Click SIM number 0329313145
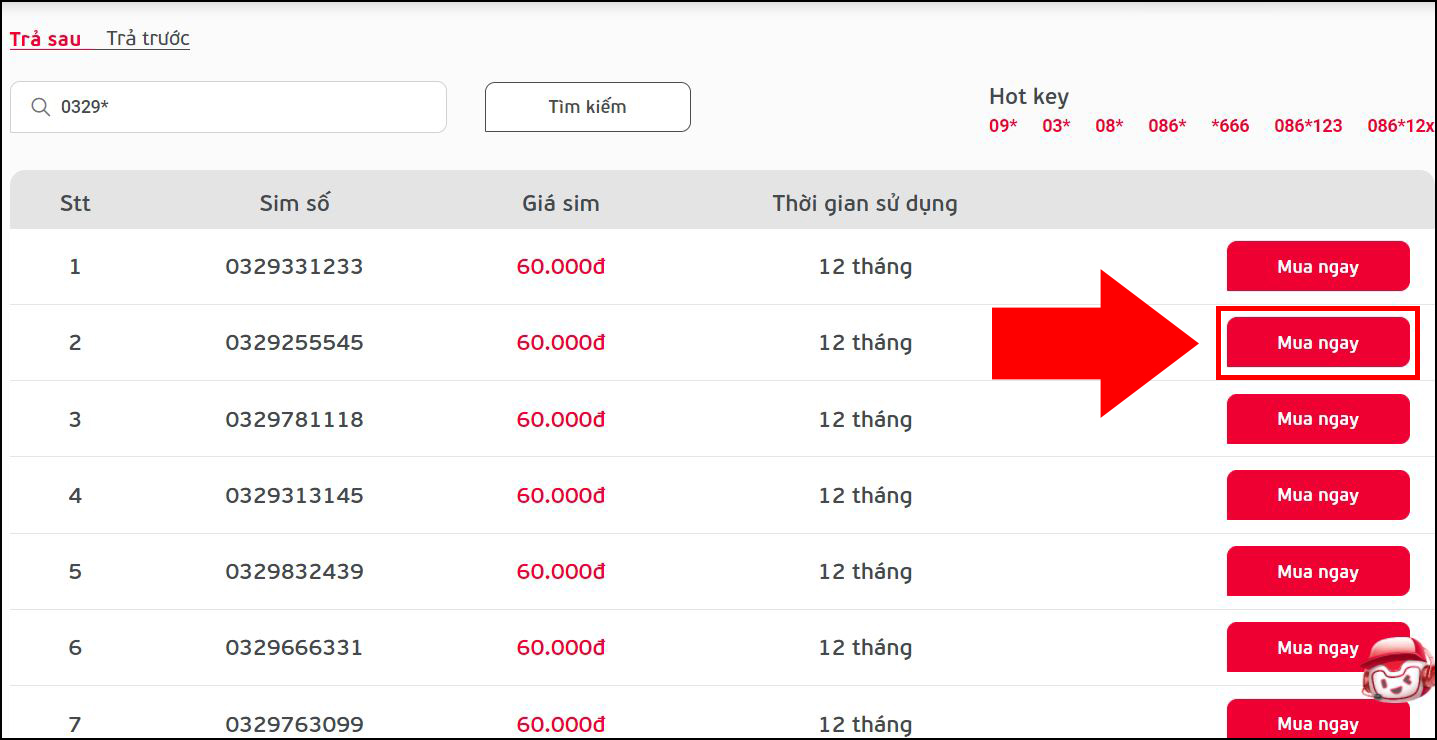Image resolution: width=1437 pixels, height=740 pixels. (x=294, y=495)
